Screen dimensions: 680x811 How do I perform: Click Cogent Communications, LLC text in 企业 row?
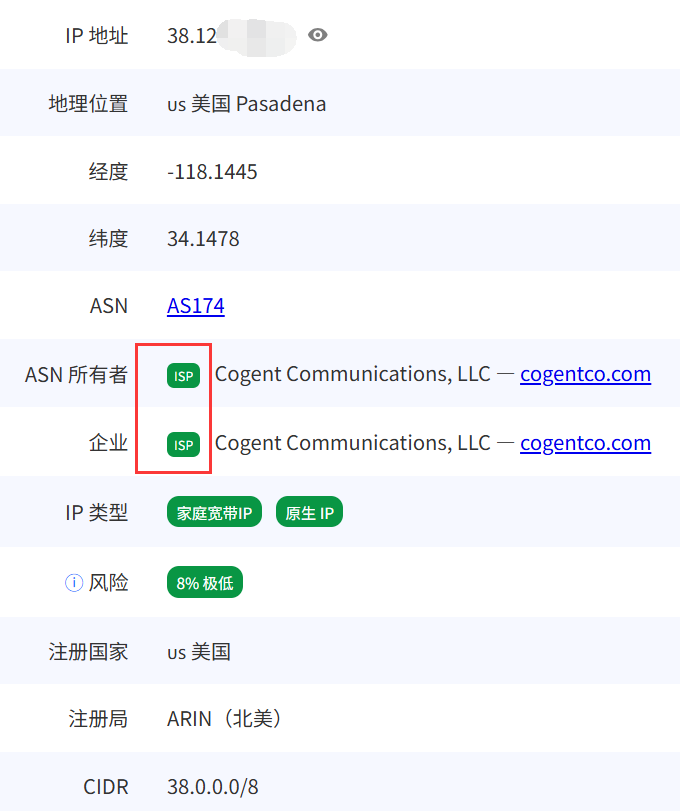352,443
